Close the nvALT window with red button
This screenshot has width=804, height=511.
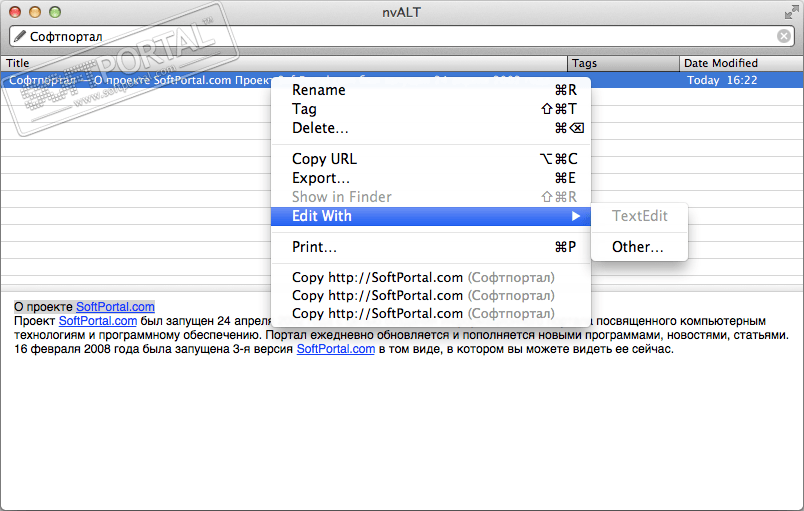point(15,12)
